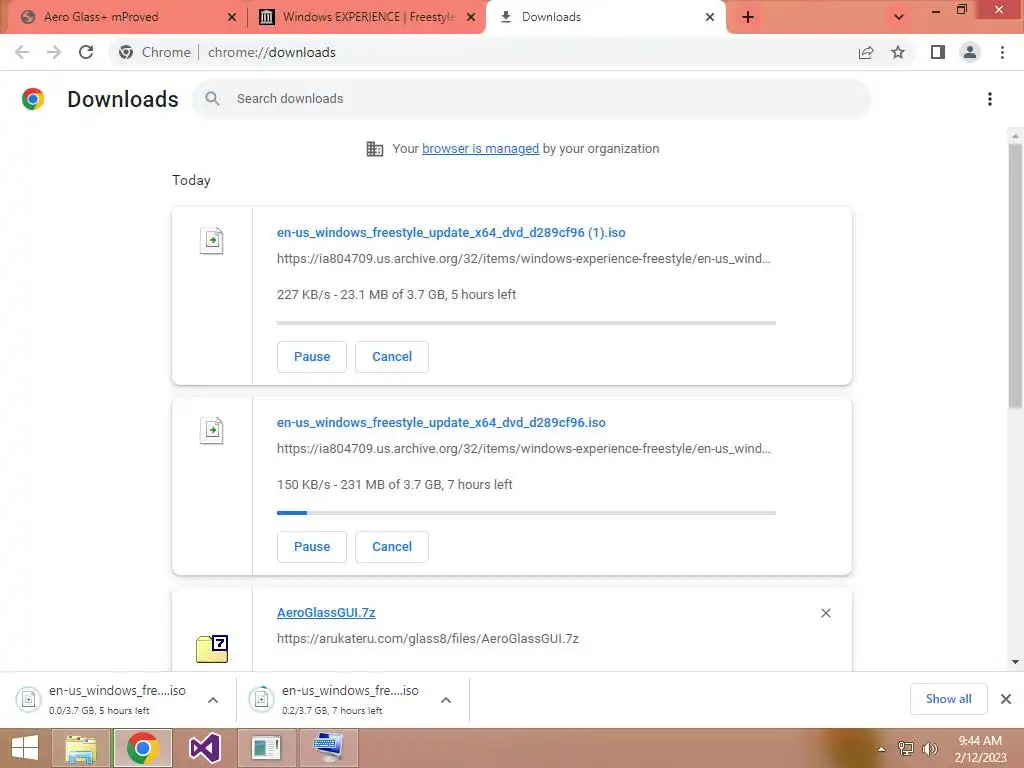
Task: Close the Aero Glass+ mProved tab
Action: pyautogui.click(x=232, y=17)
